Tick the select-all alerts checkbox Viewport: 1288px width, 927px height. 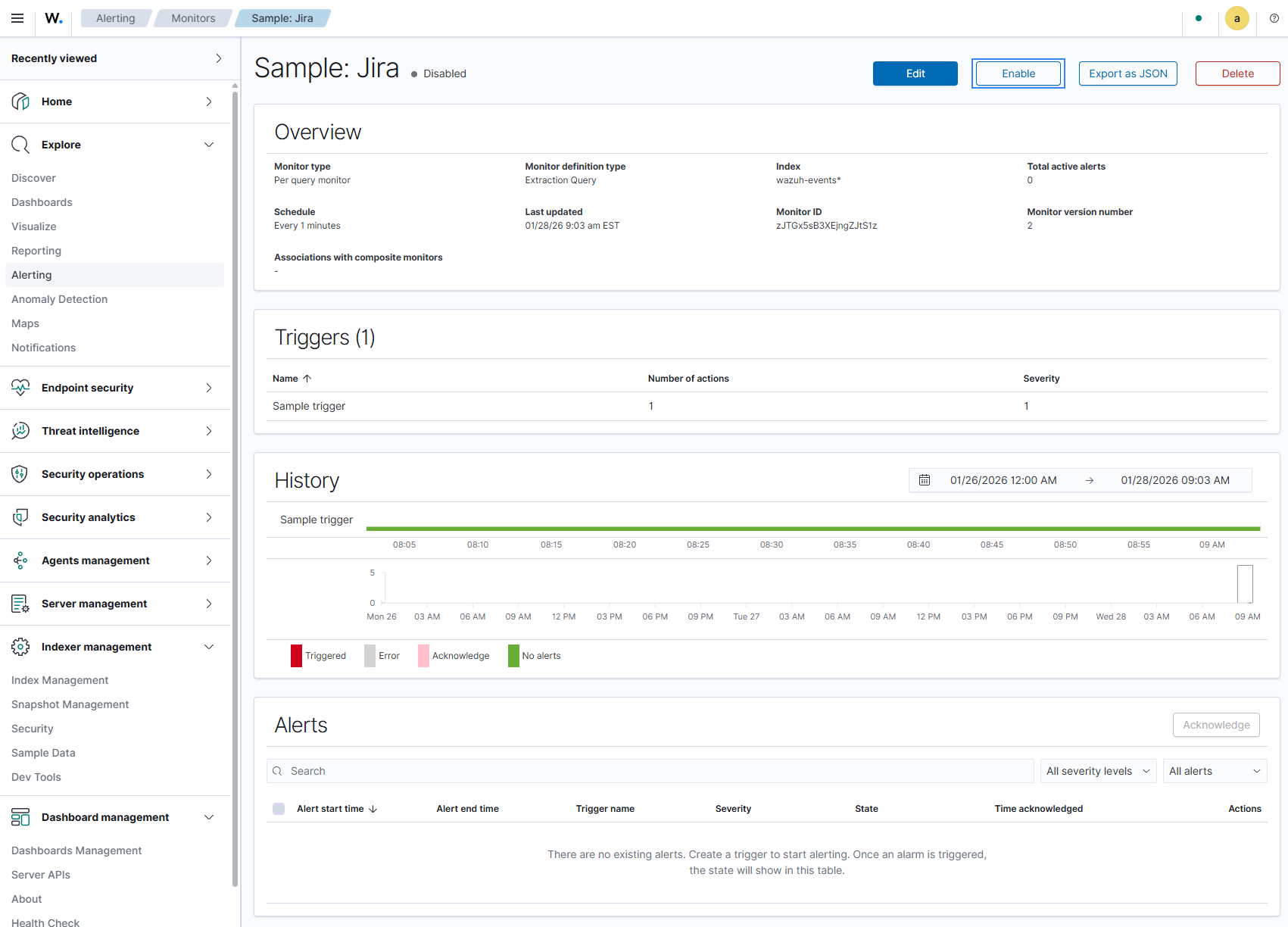click(279, 809)
